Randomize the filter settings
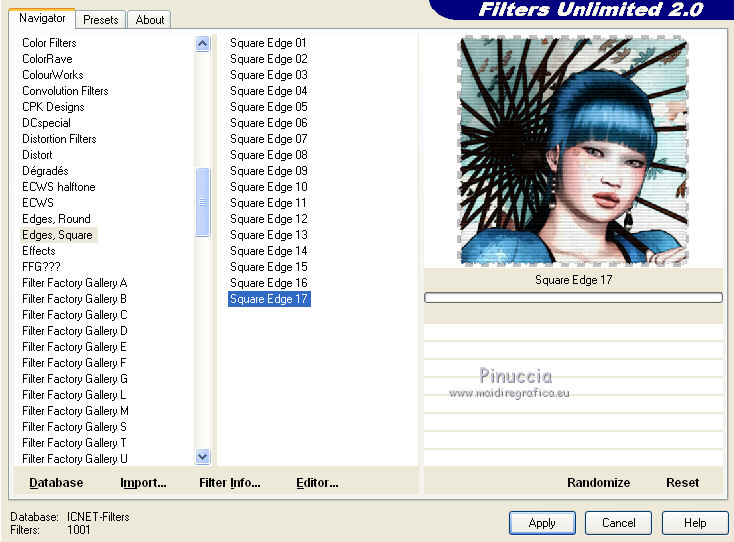Screen dimensions: 734x542 coord(598,483)
